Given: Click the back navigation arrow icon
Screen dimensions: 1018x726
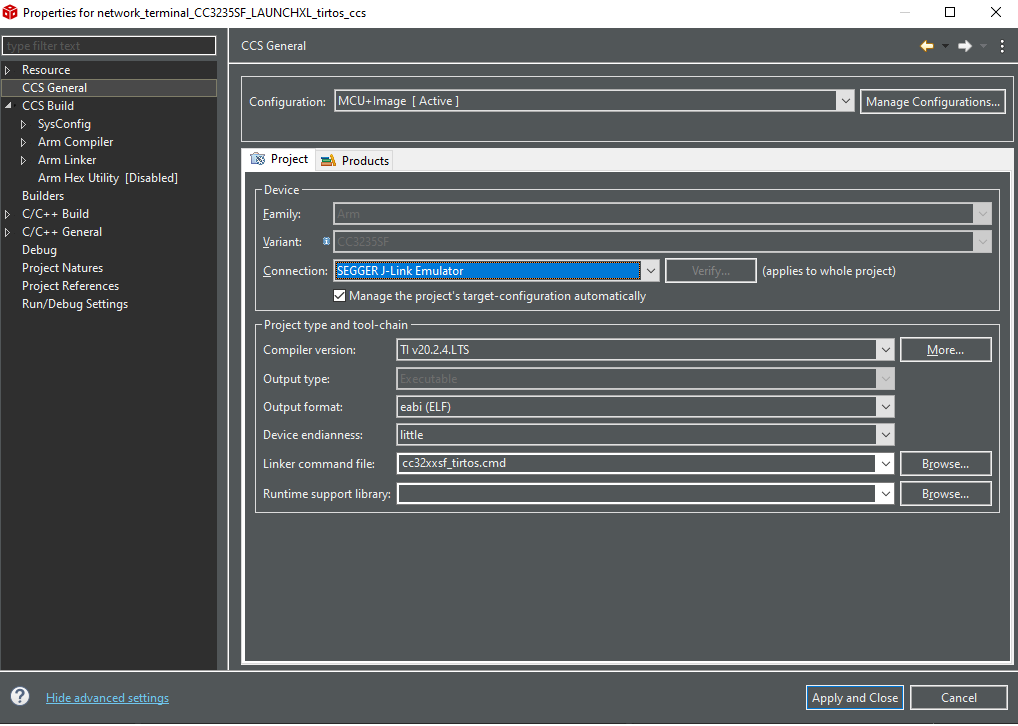Looking at the screenshot, I should pos(926,45).
